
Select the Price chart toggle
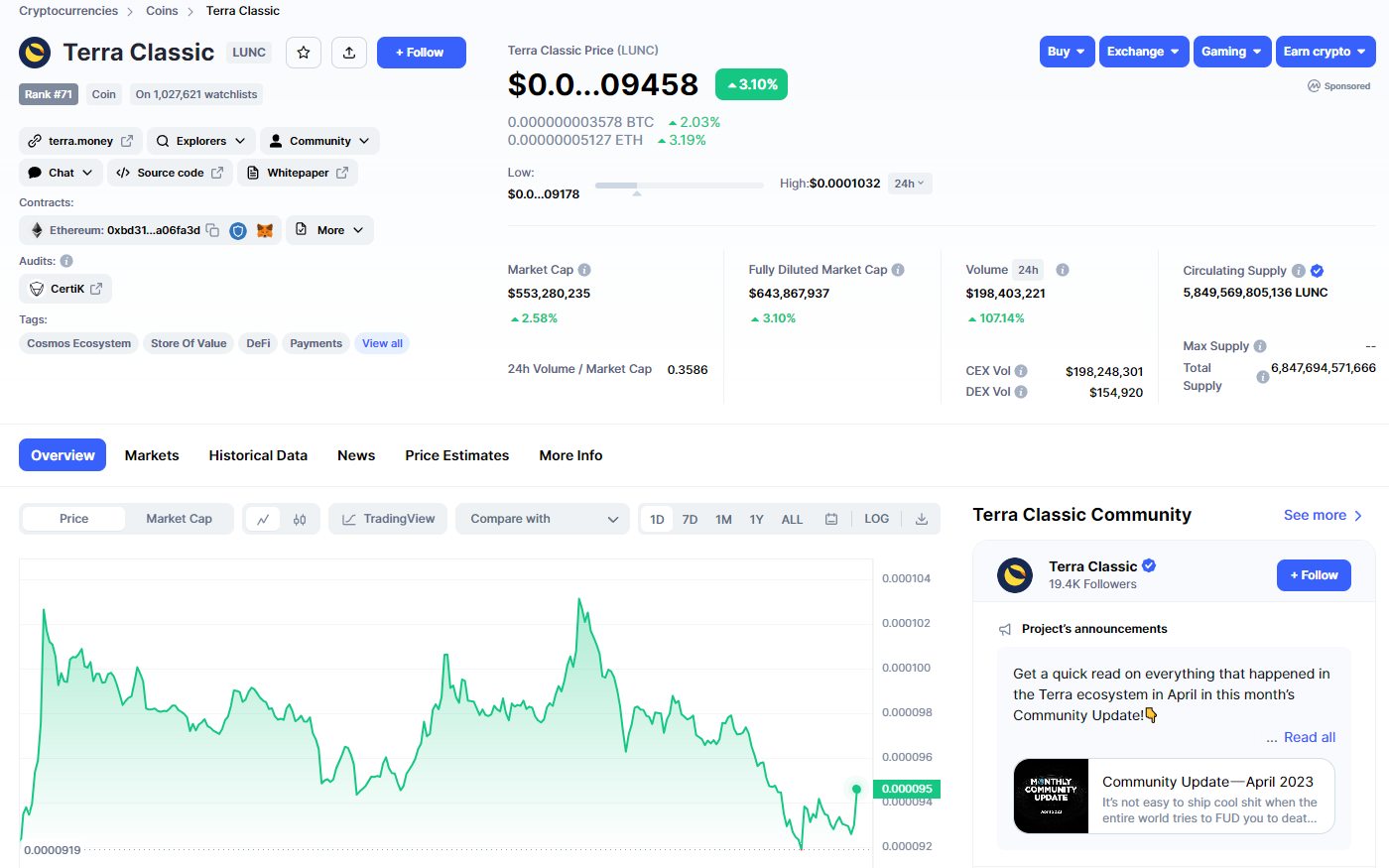point(74,519)
